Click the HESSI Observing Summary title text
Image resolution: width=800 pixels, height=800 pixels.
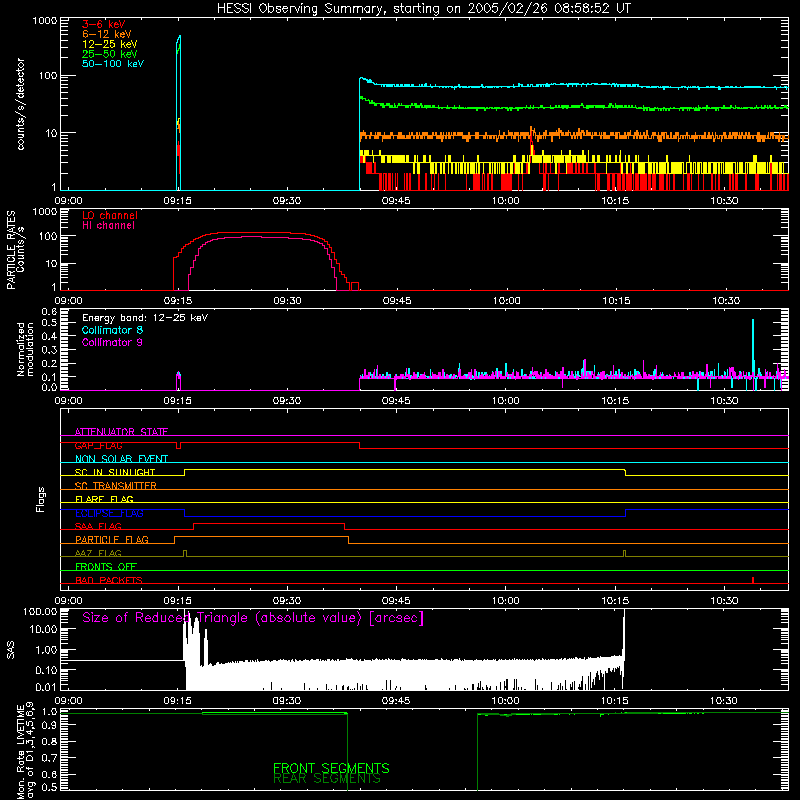coord(423,9)
